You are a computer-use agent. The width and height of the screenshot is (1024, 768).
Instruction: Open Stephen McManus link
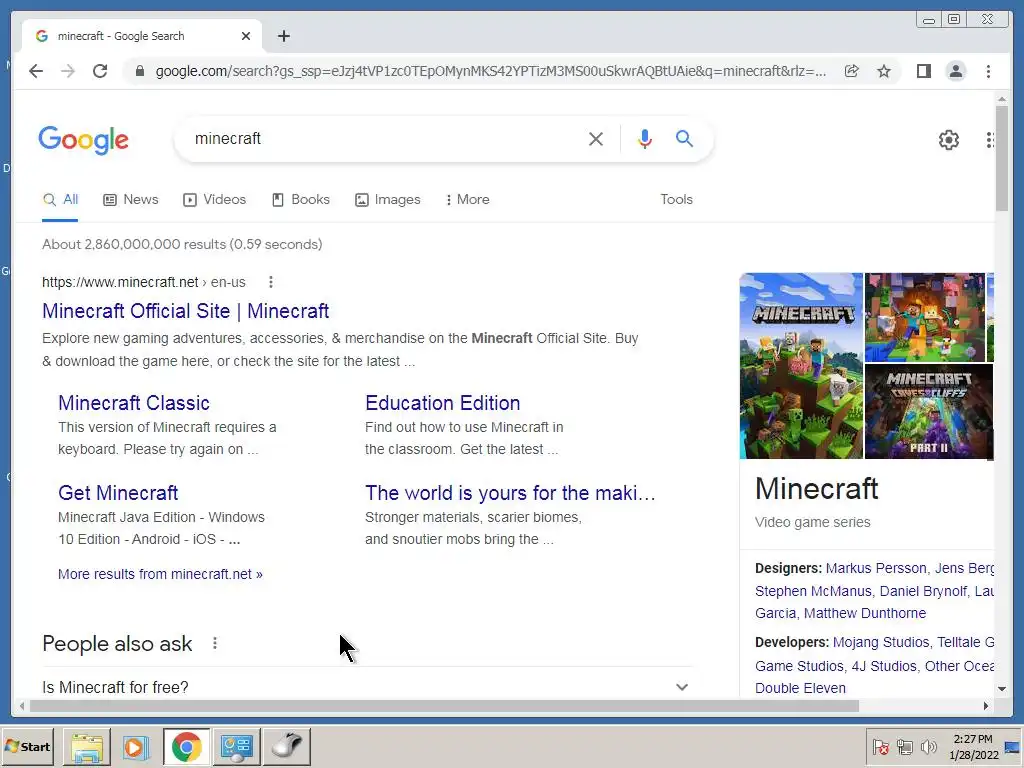[x=813, y=591]
